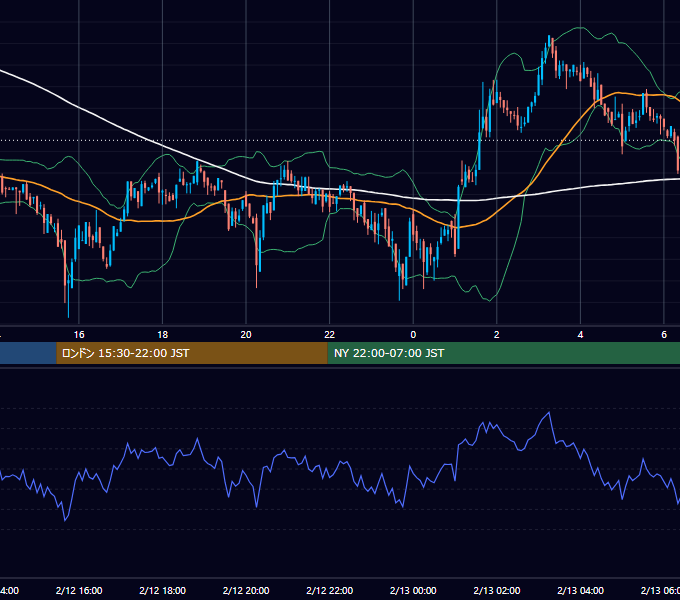Viewport: 680px width, 600px height.
Task: Click the hour label 2 on time axis
Action: pyautogui.click(x=497, y=335)
